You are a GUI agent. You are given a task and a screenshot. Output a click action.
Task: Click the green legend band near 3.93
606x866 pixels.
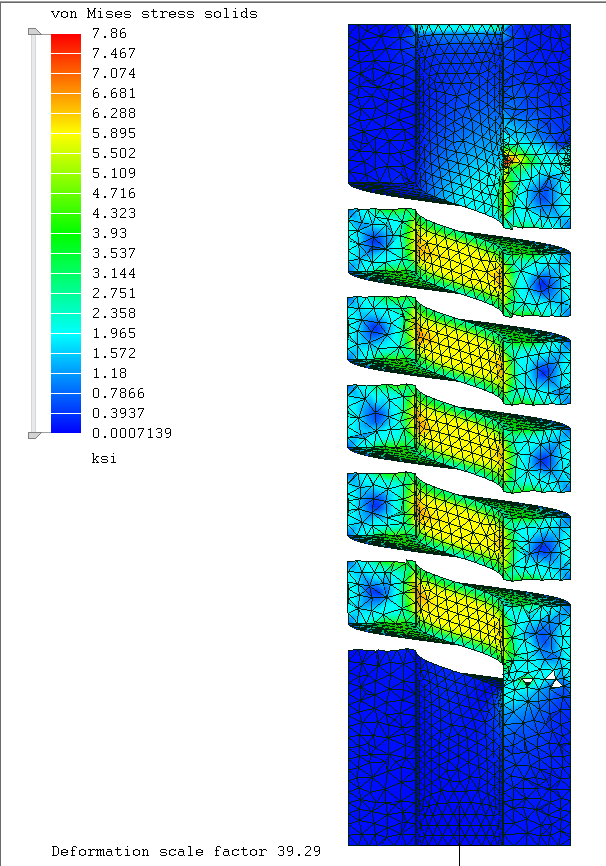66,233
